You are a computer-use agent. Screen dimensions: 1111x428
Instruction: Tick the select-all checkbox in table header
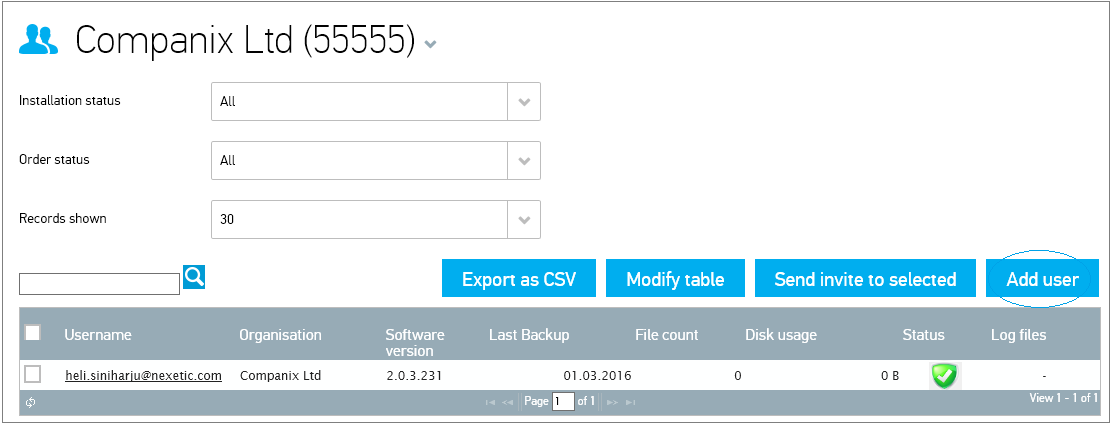pyautogui.click(x=33, y=333)
